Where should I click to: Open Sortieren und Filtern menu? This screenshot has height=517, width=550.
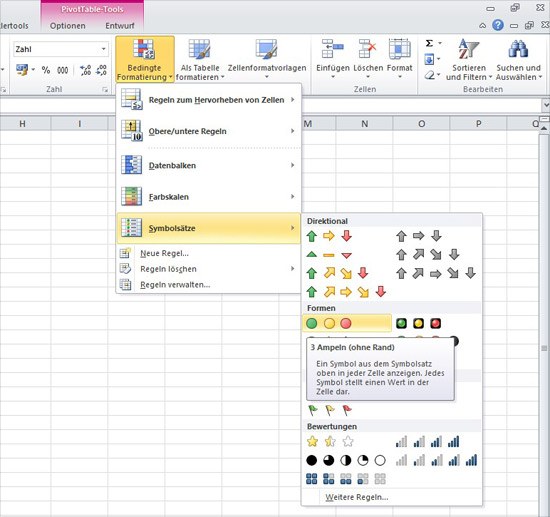(x=469, y=59)
